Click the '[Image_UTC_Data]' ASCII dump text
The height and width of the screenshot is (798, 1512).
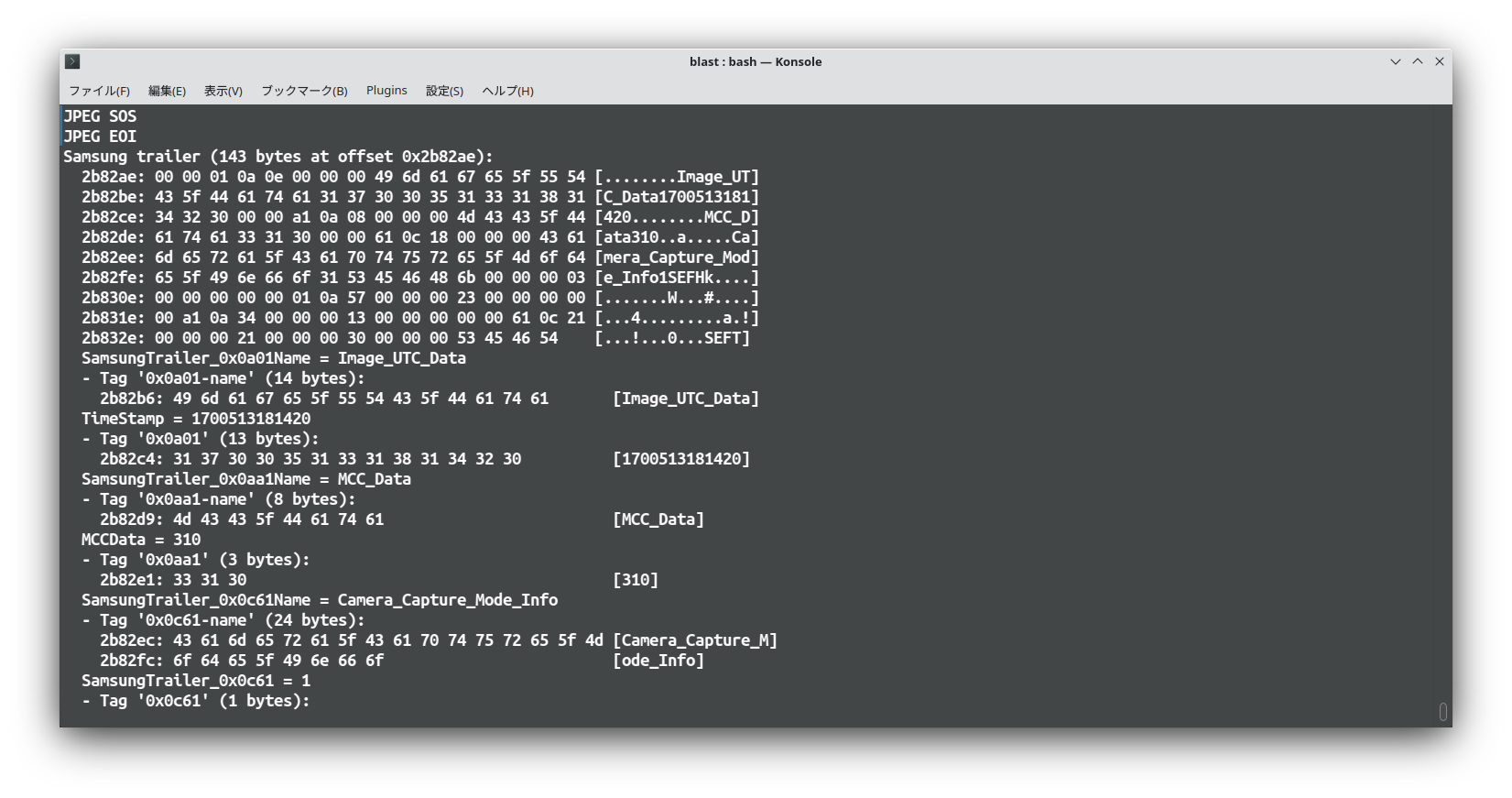coord(685,399)
